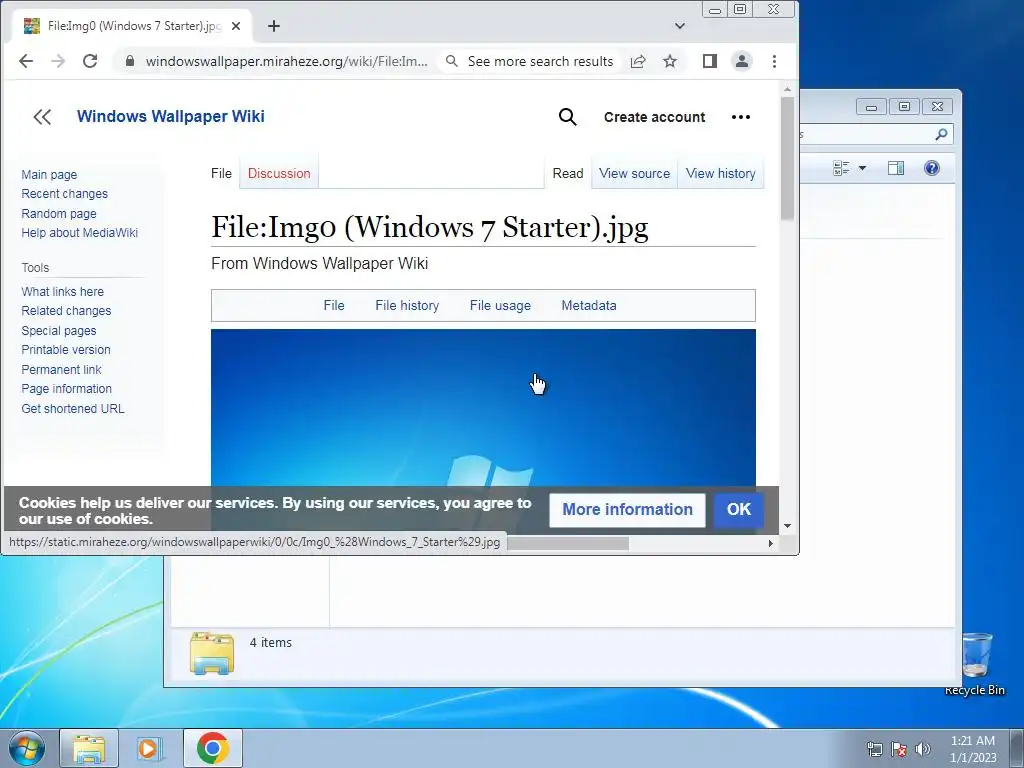Select the Read view tab
Image resolution: width=1024 pixels, height=768 pixels.
(568, 173)
